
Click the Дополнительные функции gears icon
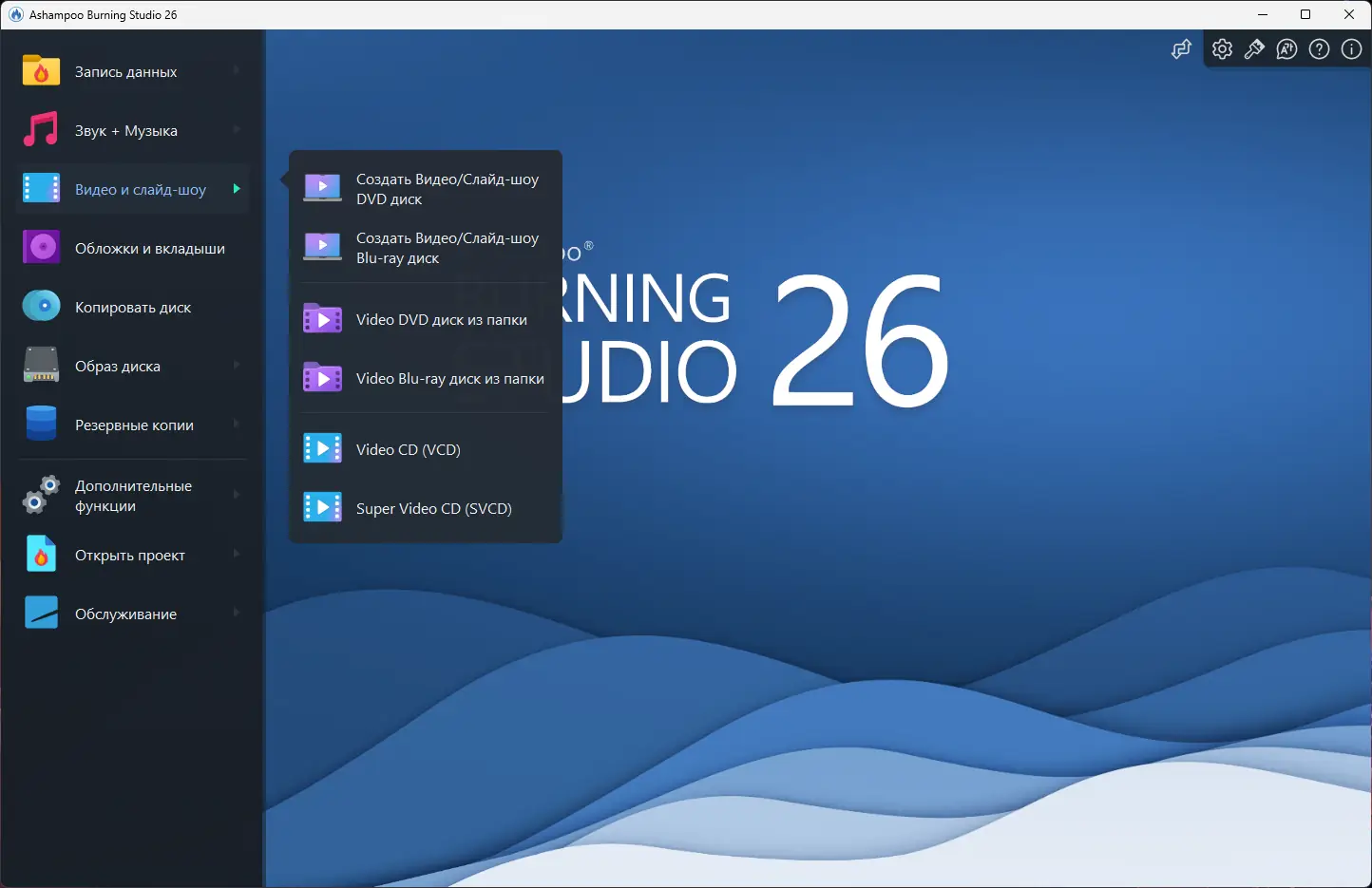41,495
